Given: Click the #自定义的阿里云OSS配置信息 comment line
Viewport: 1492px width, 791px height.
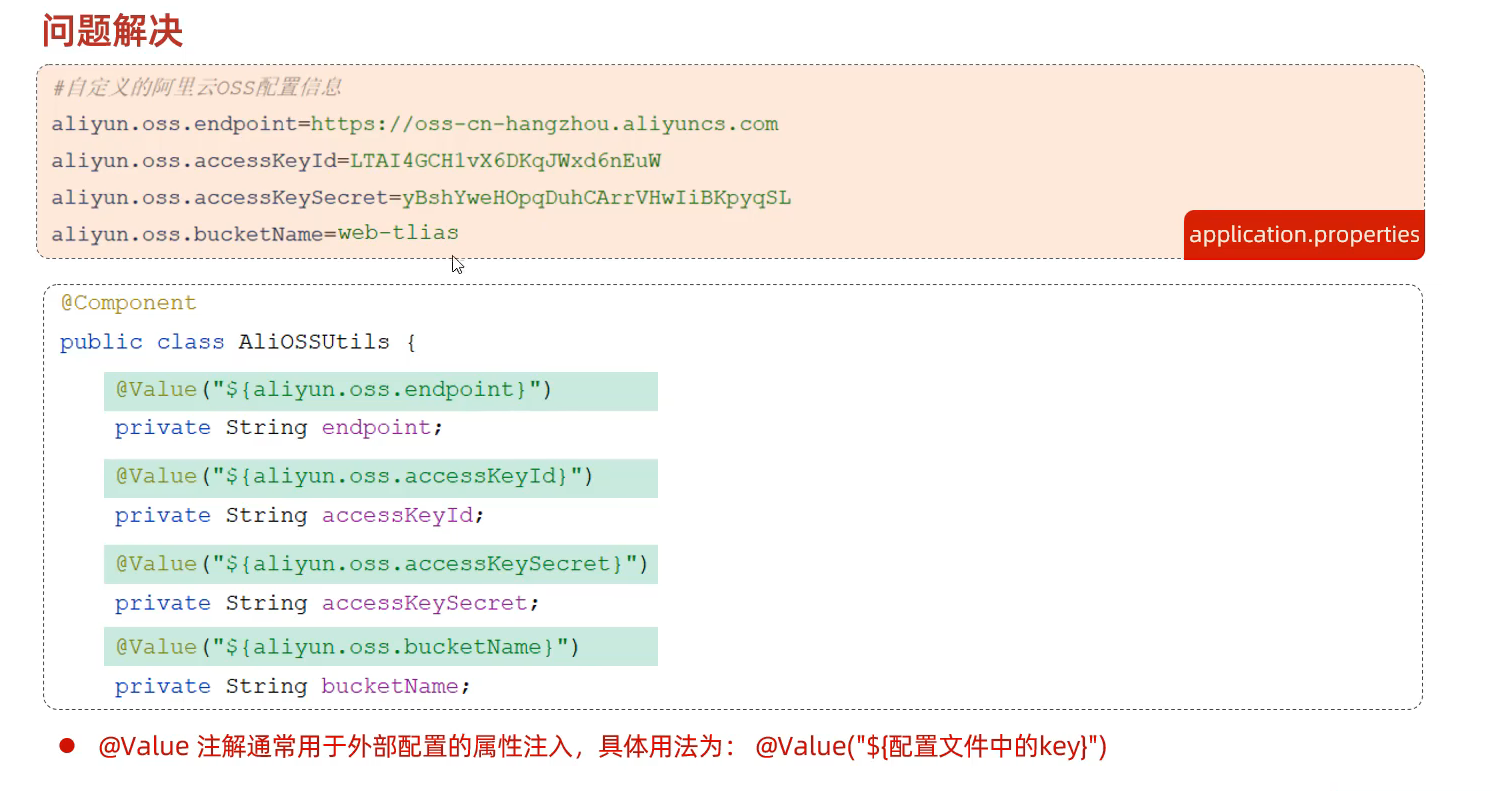Looking at the screenshot, I should (x=197, y=87).
